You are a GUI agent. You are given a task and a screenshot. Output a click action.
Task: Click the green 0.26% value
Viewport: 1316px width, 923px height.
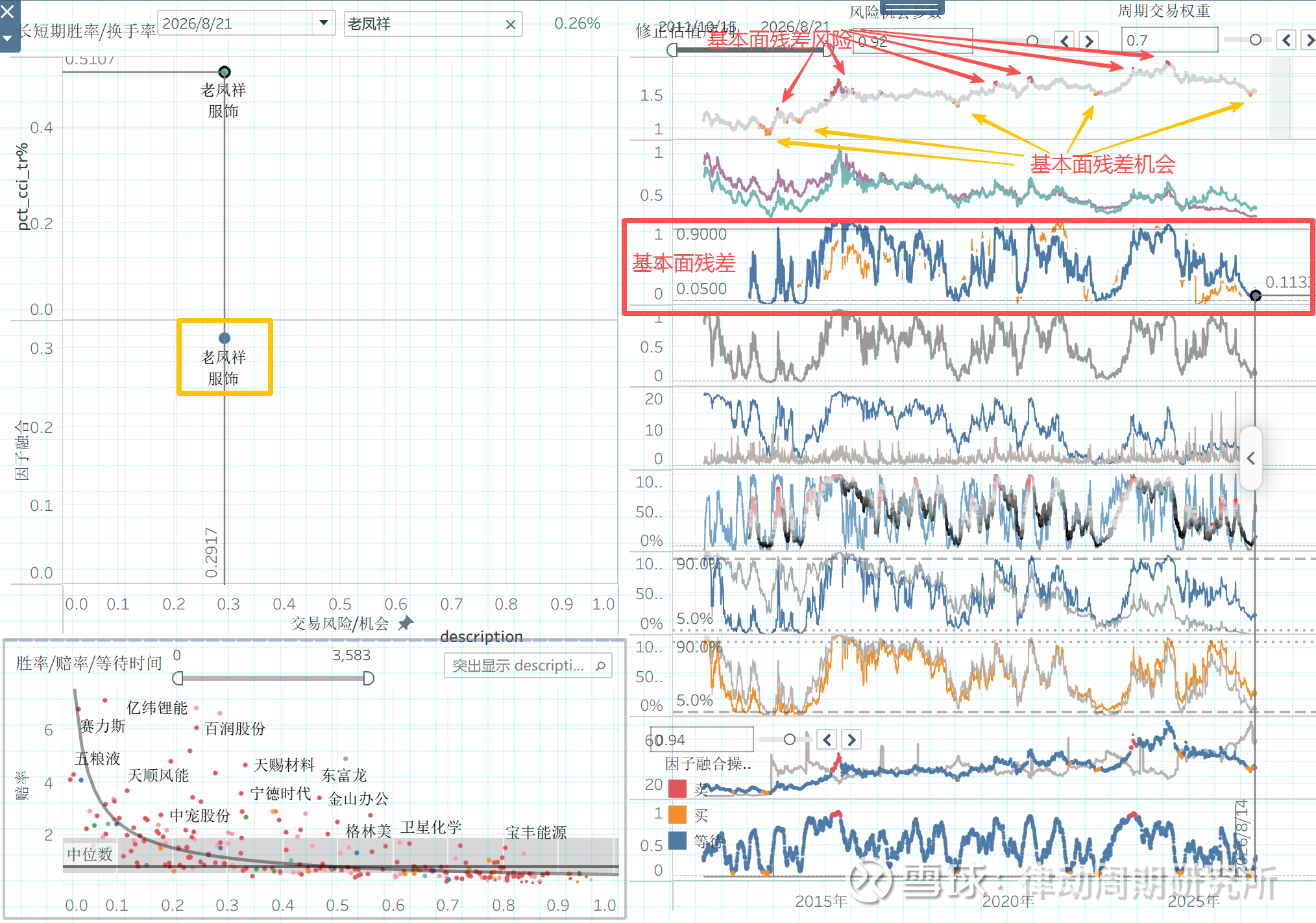coord(577,23)
